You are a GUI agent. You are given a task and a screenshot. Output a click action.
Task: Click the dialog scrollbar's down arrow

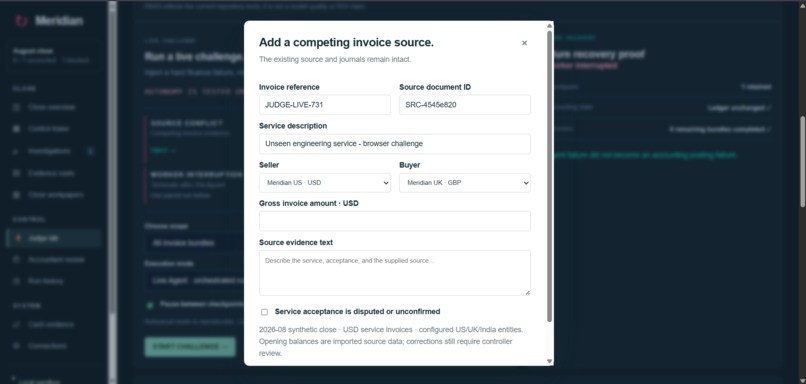click(549, 361)
